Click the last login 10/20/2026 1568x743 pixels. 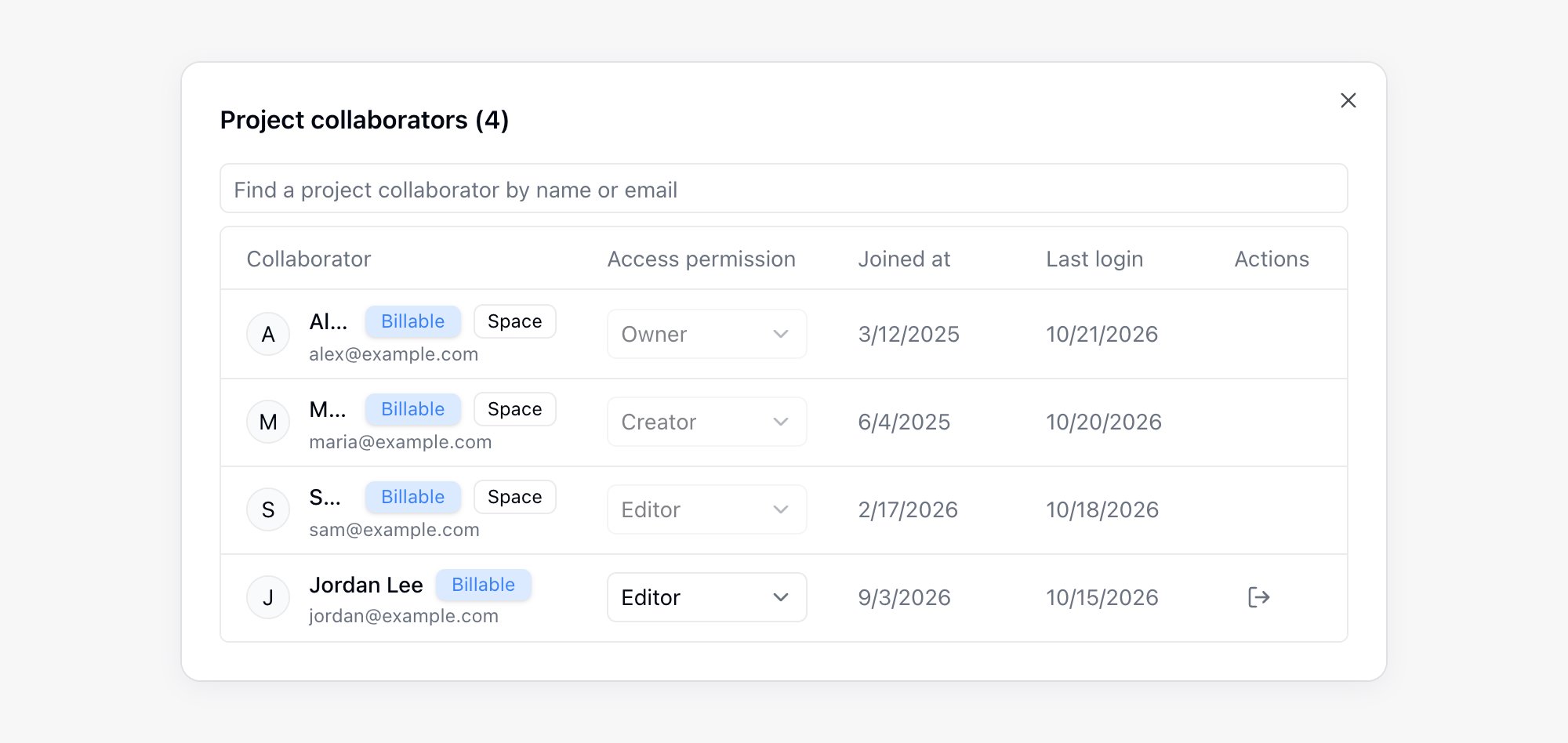1104,422
